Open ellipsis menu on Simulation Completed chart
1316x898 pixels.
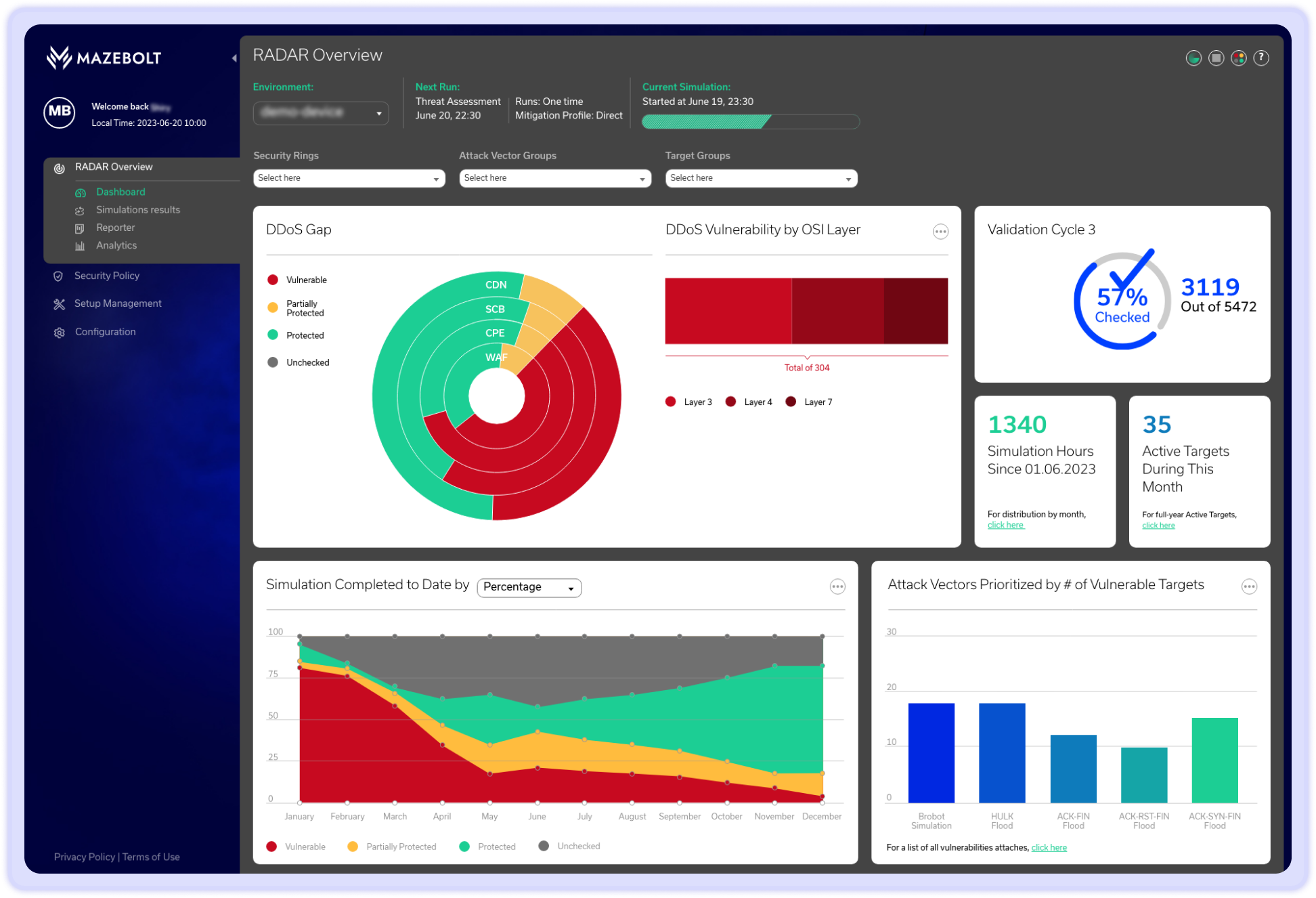837,586
